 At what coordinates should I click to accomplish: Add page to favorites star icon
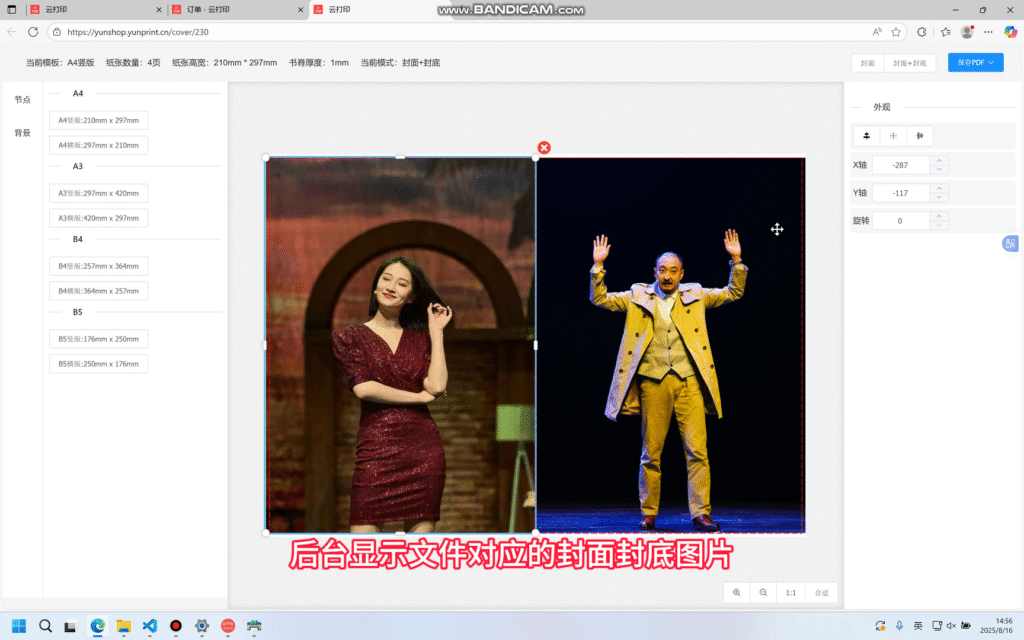click(896, 31)
